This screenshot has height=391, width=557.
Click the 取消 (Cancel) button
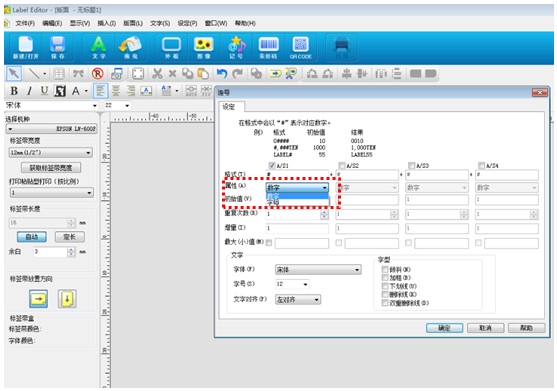pyautogui.click(x=485, y=328)
